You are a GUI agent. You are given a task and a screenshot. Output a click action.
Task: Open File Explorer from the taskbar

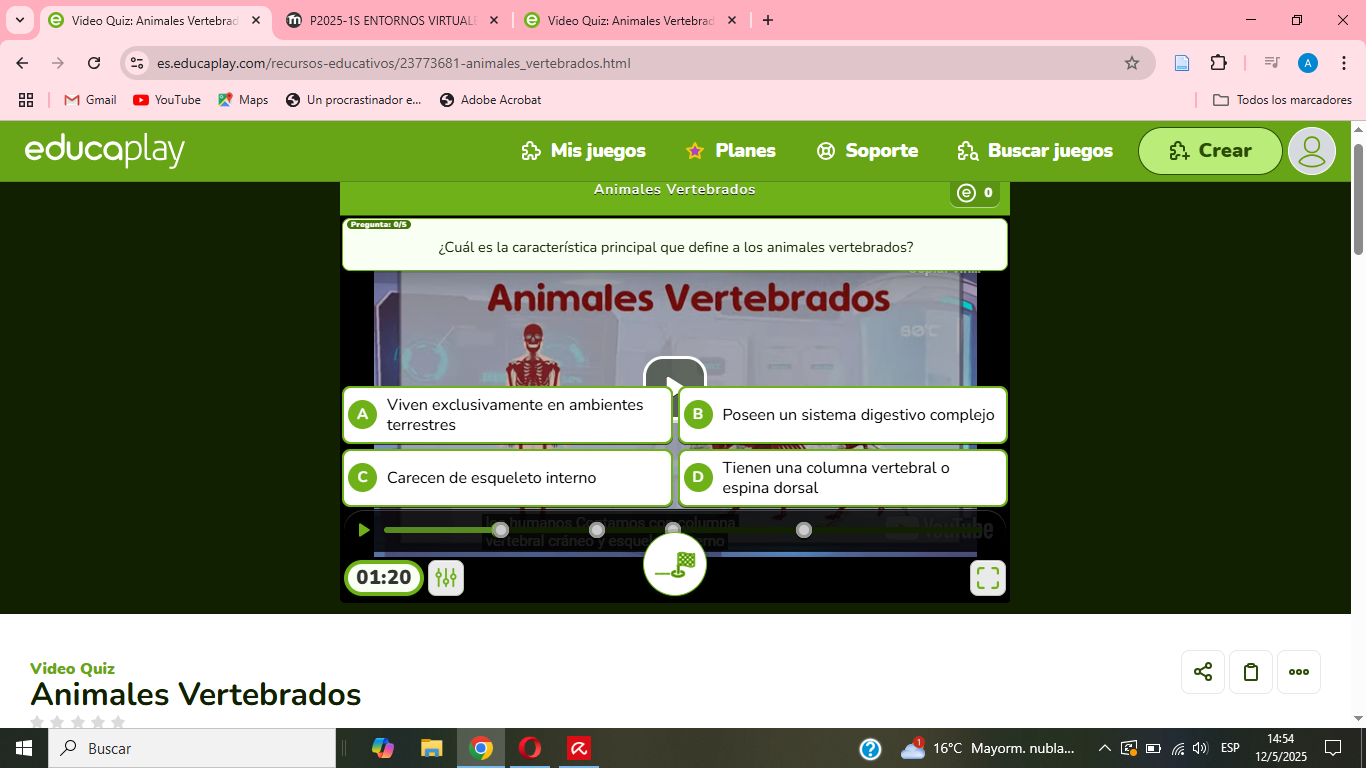(x=432, y=748)
